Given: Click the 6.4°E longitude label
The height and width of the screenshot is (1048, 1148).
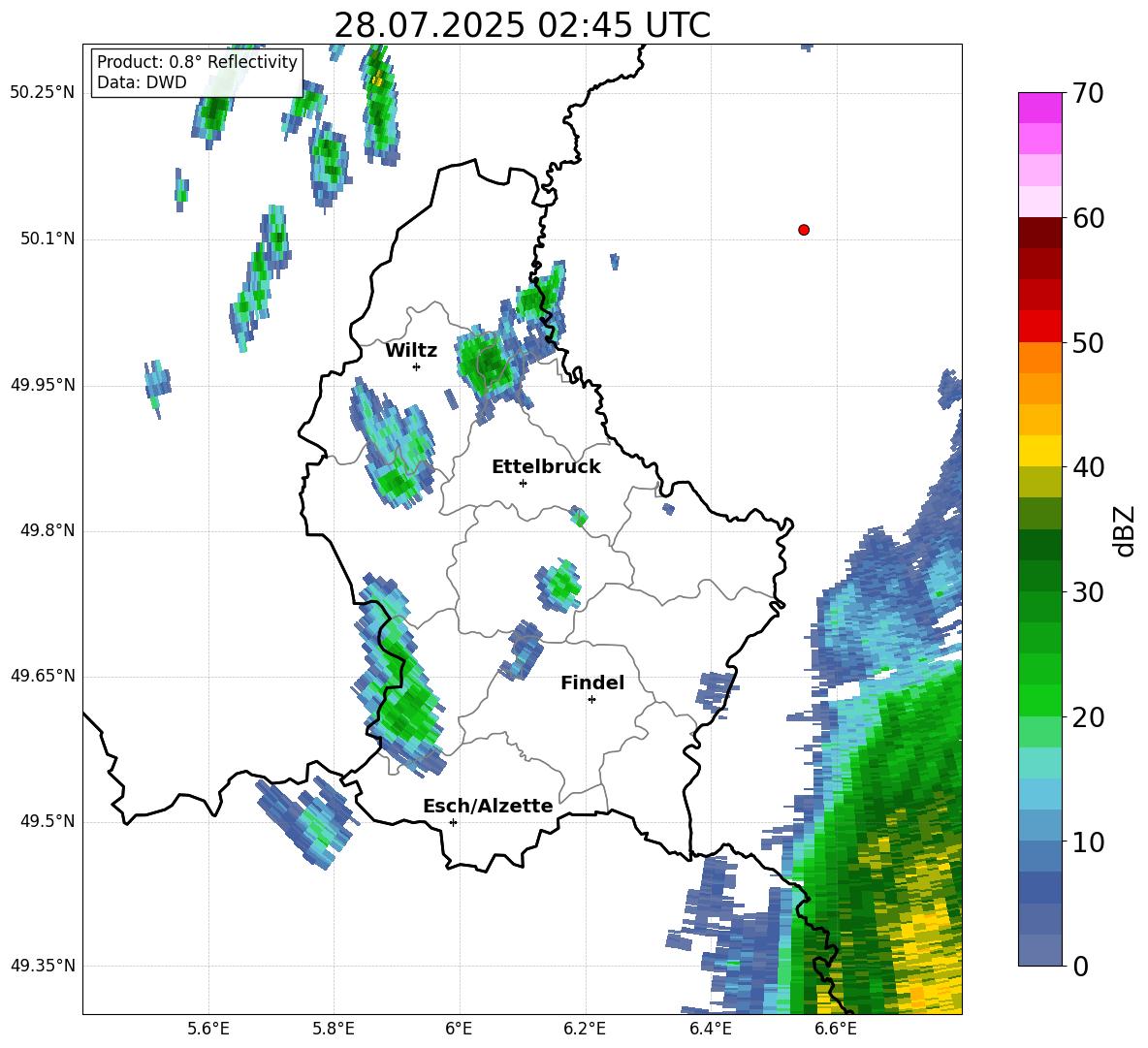Looking at the screenshot, I should [710, 1030].
